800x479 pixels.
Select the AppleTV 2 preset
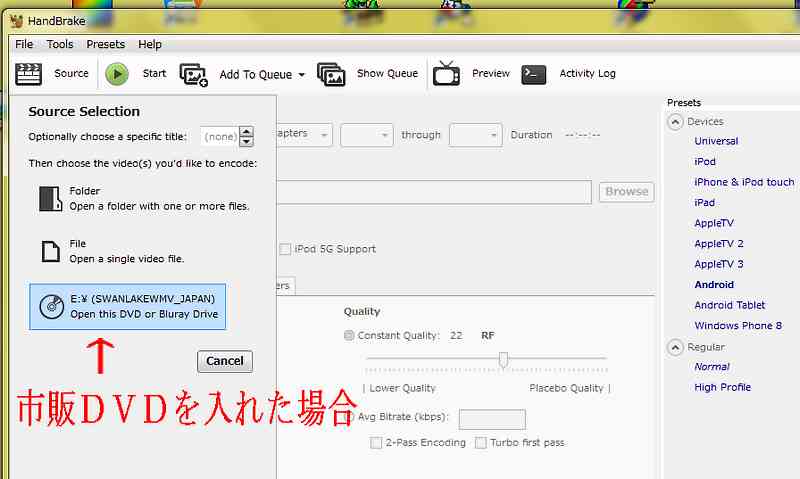tap(719, 243)
